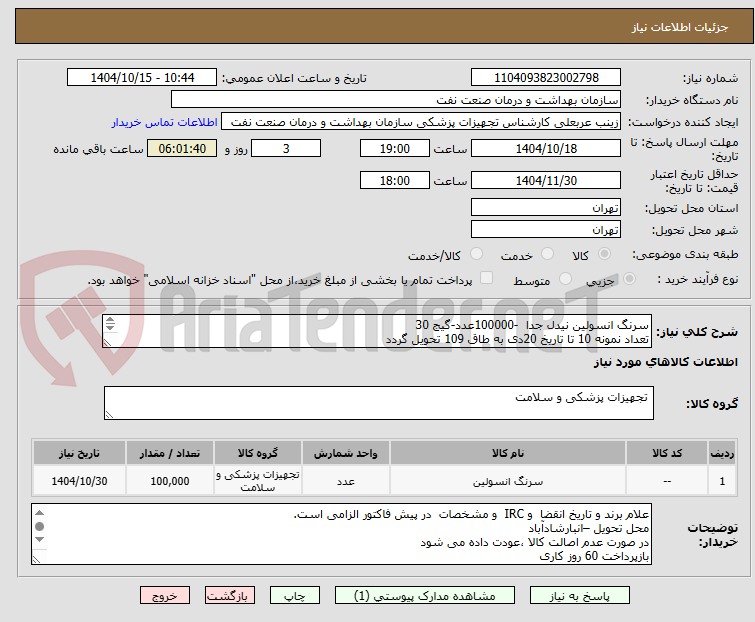
Task: Click resize handle of توضیحات خریدار textarea
Action: coord(36,559)
